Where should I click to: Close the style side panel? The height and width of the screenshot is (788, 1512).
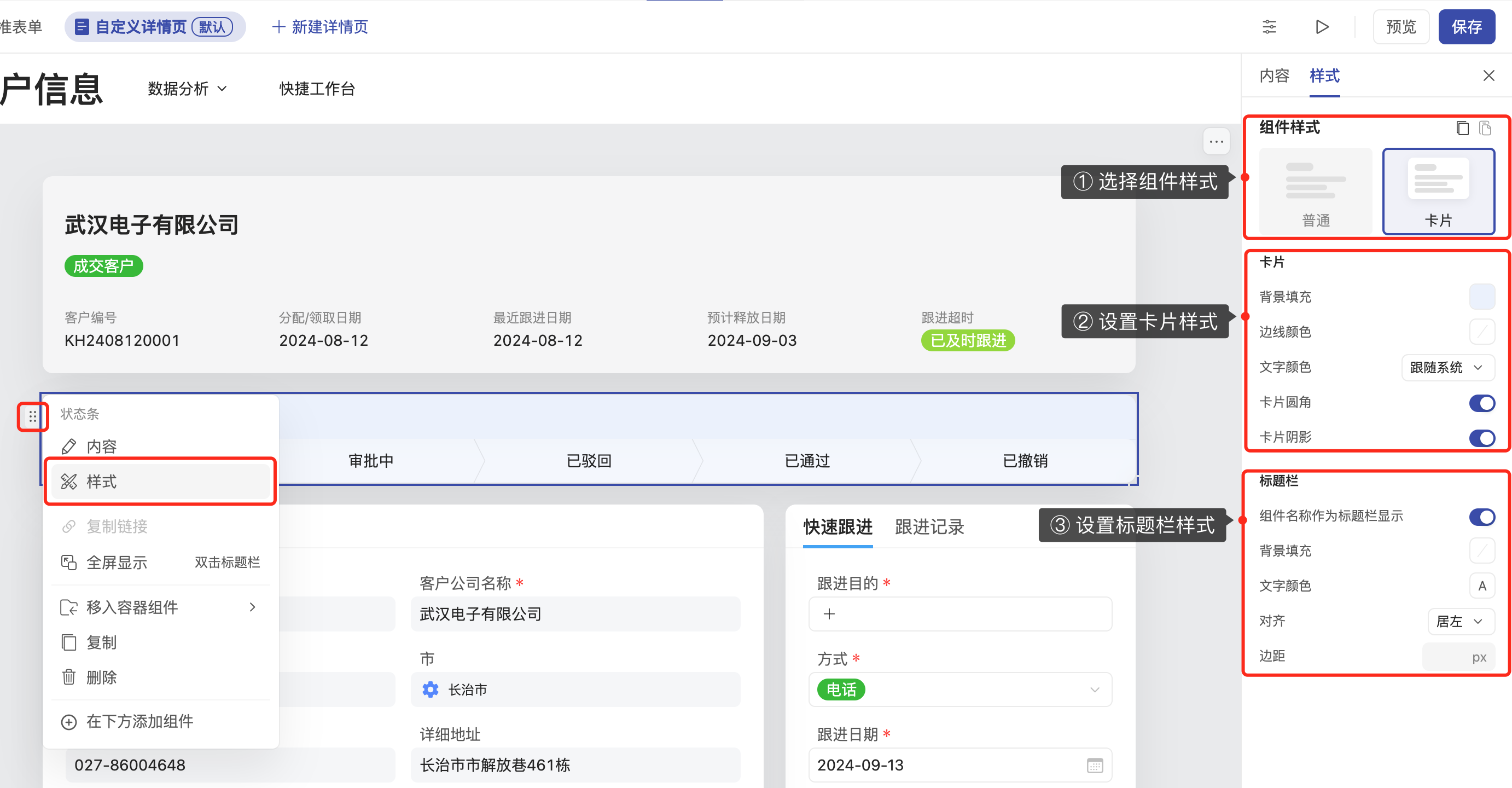[x=1488, y=76]
